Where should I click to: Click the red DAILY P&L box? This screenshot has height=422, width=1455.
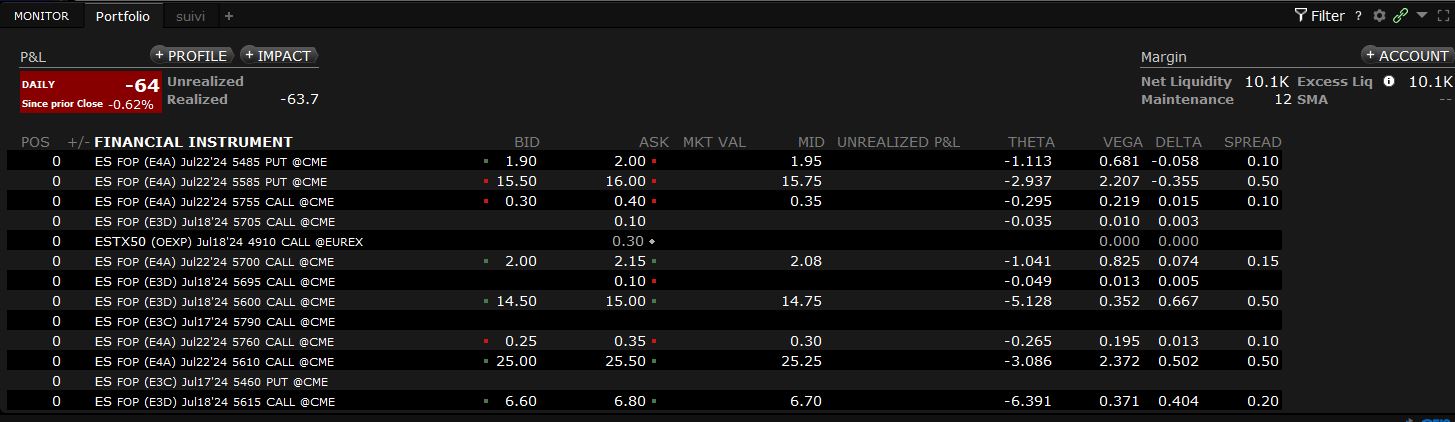90,93
